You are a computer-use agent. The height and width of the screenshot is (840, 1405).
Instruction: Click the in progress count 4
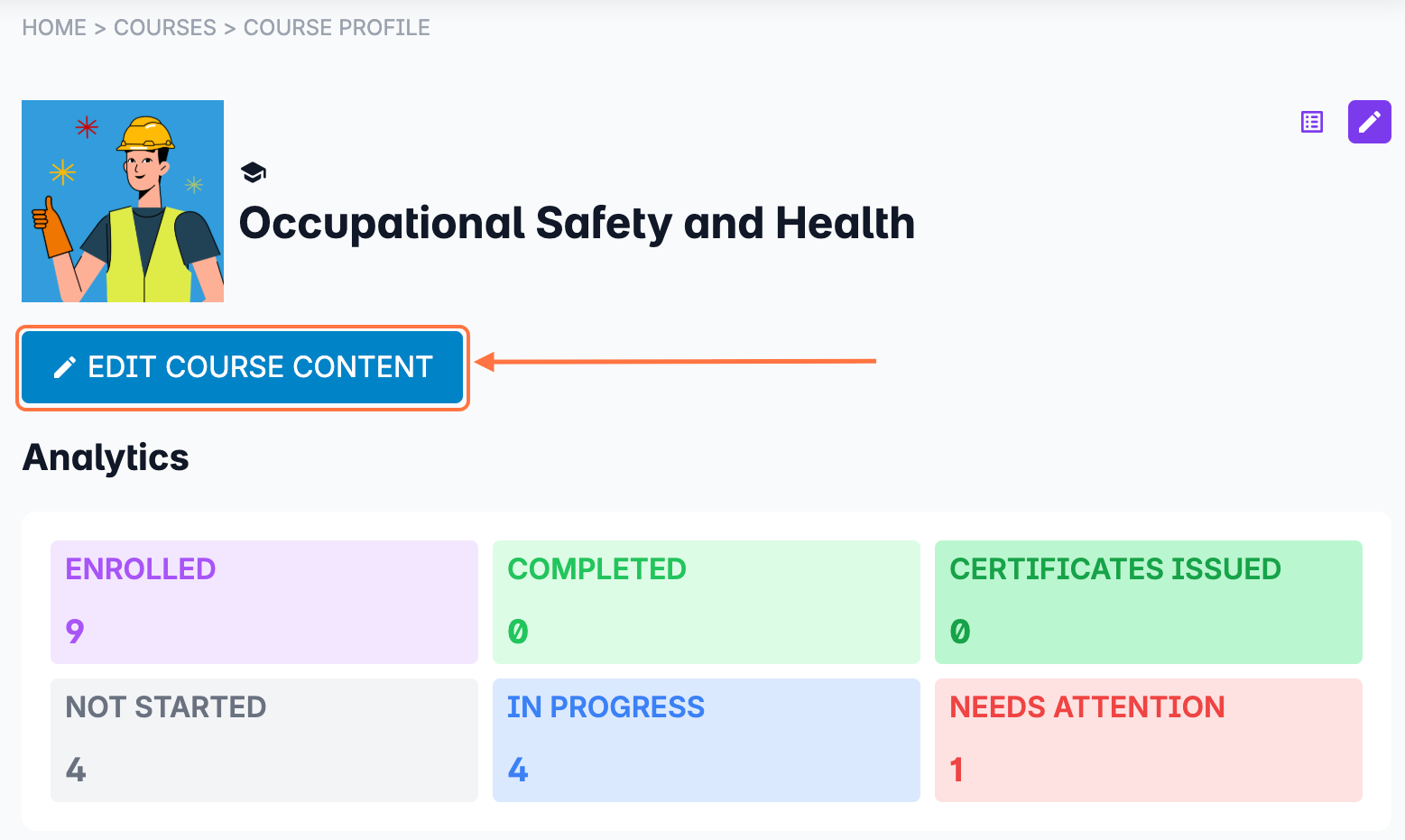tap(518, 770)
